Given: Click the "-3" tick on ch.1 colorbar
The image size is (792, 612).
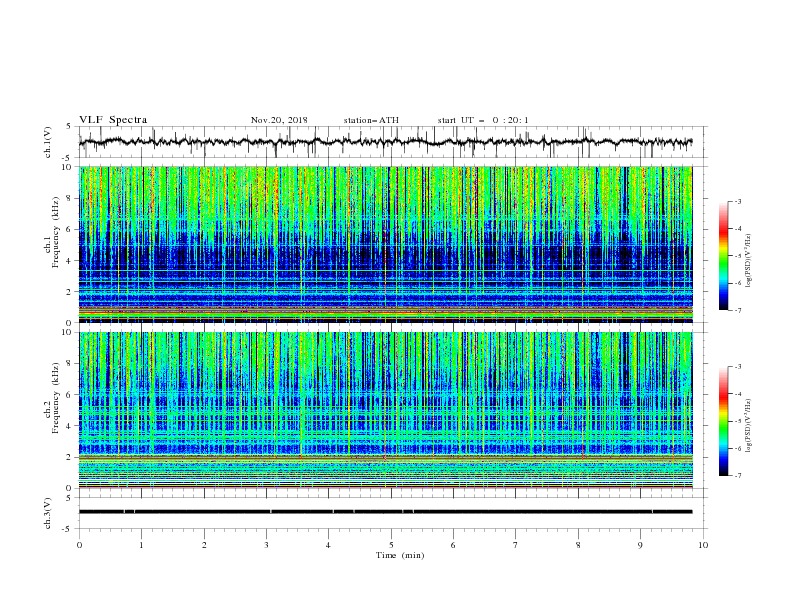Looking at the screenshot, I should pos(737,201).
